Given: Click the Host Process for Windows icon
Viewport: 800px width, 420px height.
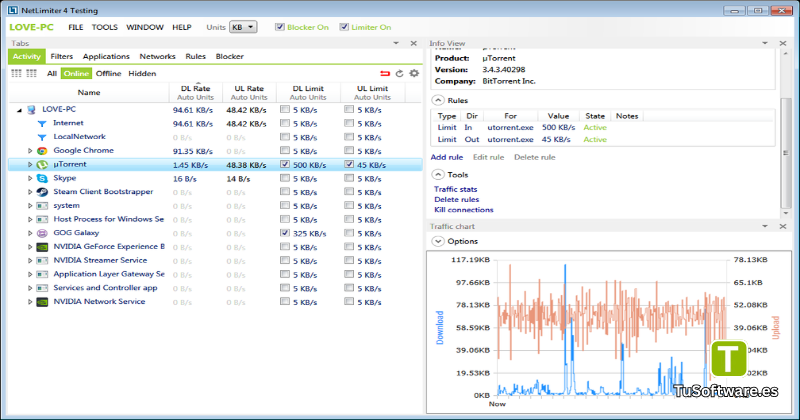Looking at the screenshot, I should [42, 220].
